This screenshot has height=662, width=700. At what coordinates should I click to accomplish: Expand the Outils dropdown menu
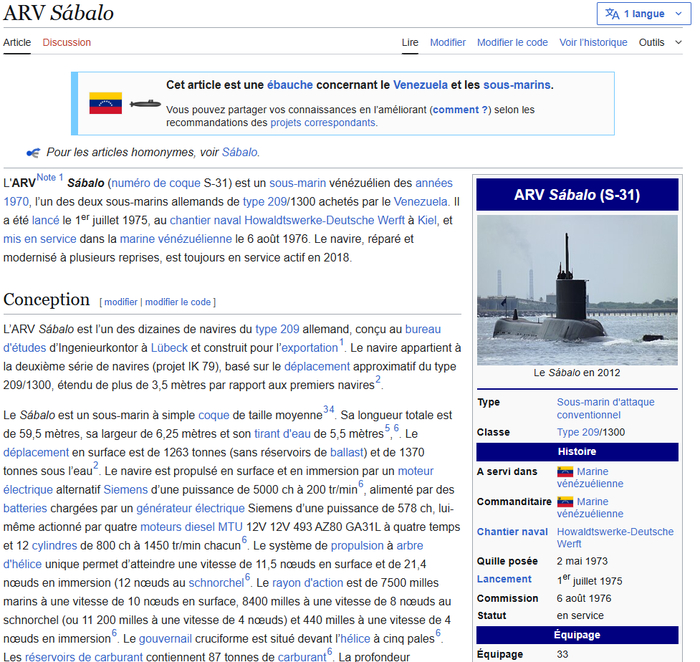657,42
